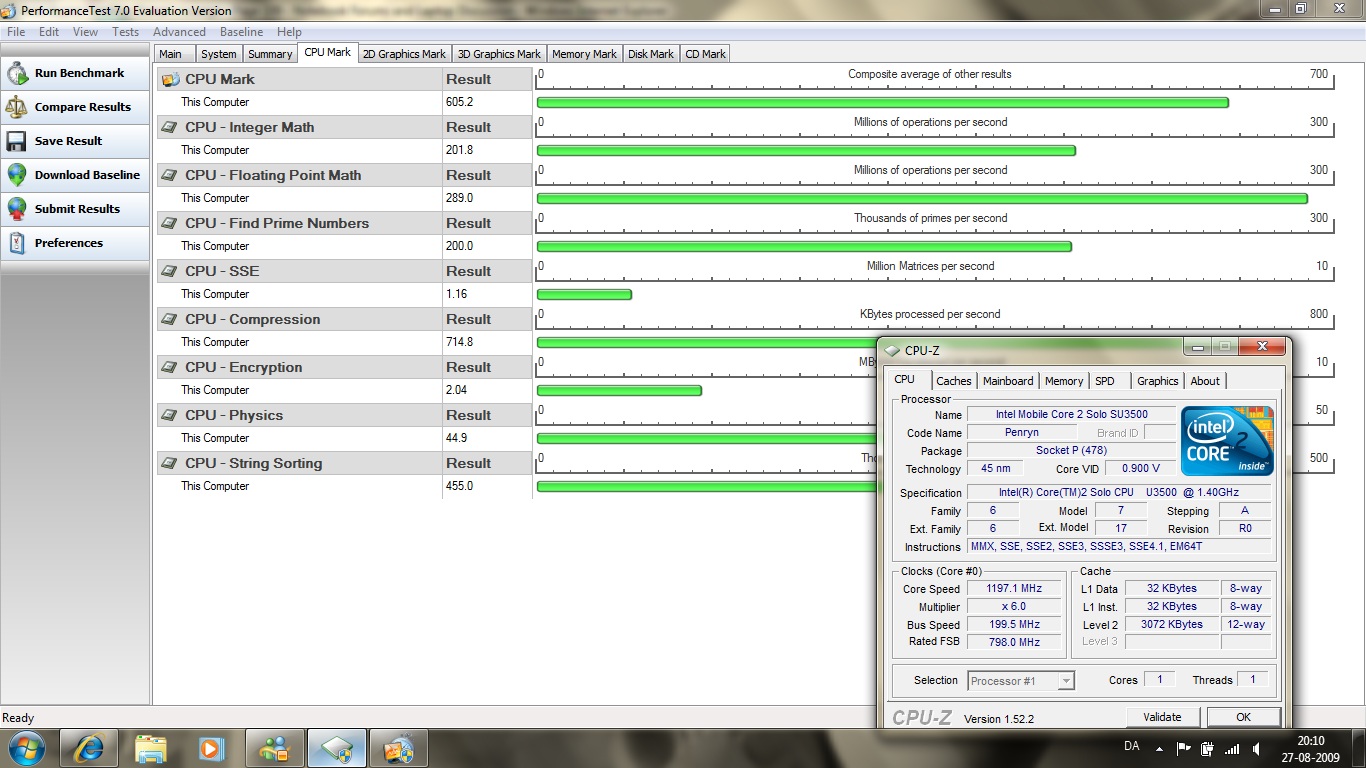Click the taskbar icon showing a monitor with shield
Image resolution: width=1366 pixels, height=768 pixels.
click(x=398, y=748)
